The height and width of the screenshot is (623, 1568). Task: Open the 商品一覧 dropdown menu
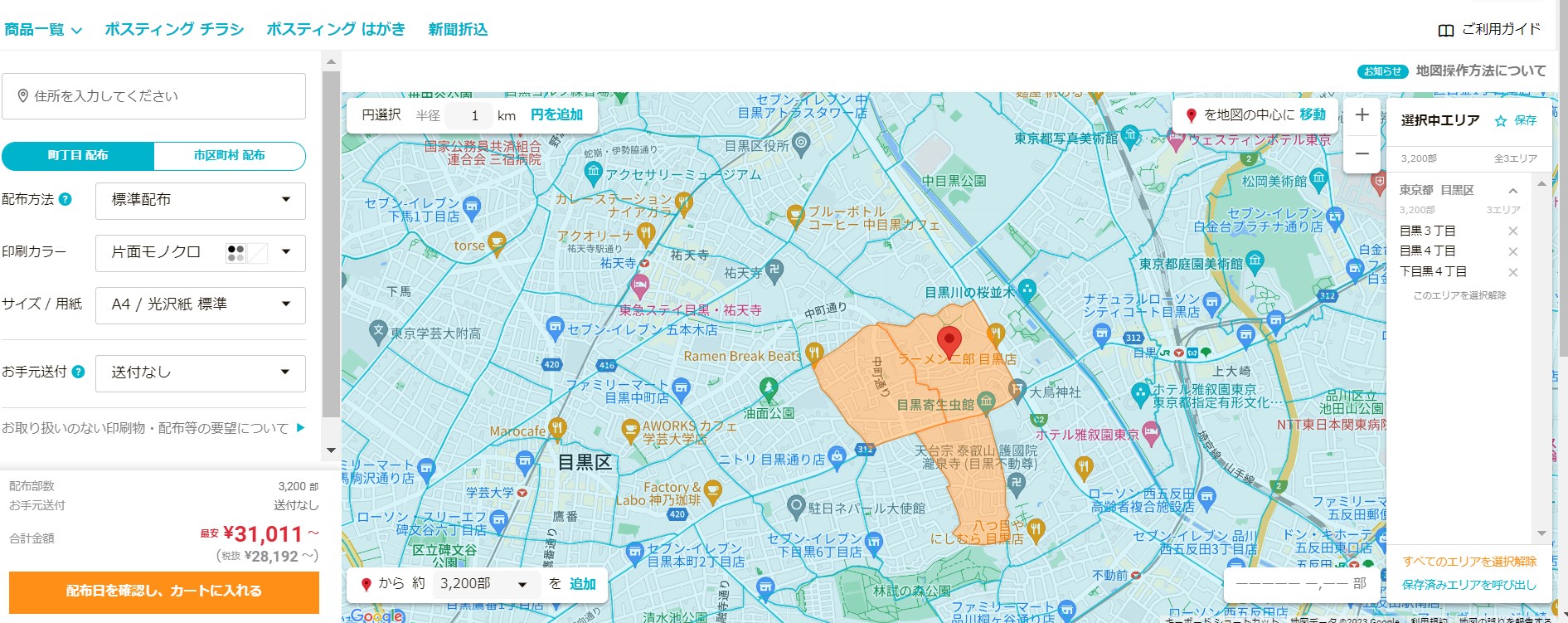pyautogui.click(x=42, y=30)
